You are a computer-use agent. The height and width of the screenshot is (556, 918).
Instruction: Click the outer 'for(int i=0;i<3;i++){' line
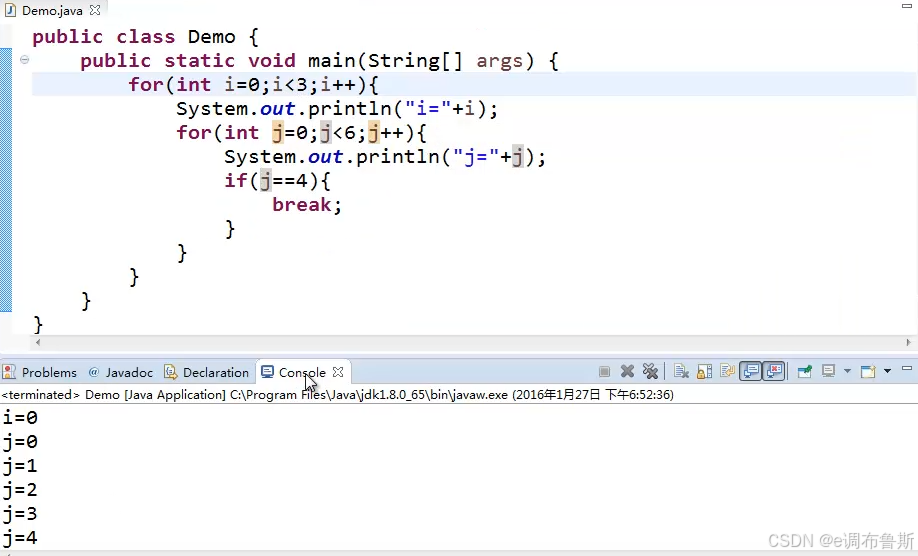tap(254, 85)
